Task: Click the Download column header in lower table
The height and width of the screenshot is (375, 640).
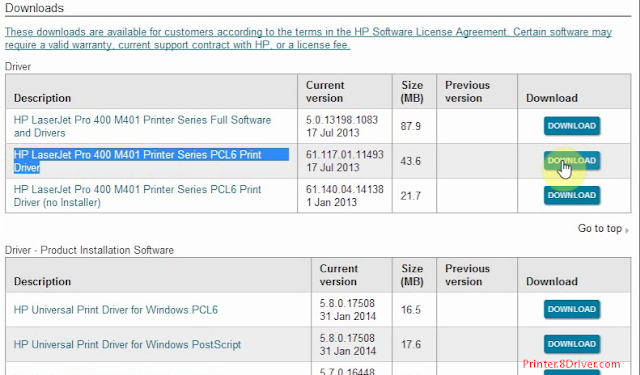Action: (x=551, y=282)
